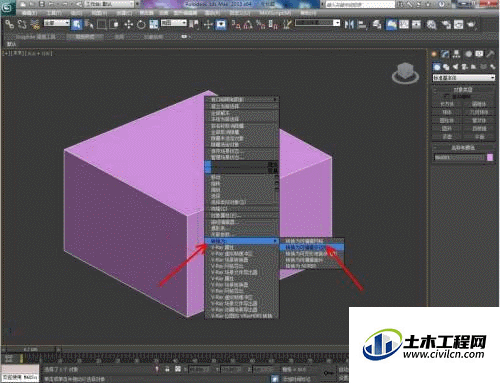Viewport: 500px width, 383px height.
Task: Select the Shapes category icon
Action: click(446, 67)
